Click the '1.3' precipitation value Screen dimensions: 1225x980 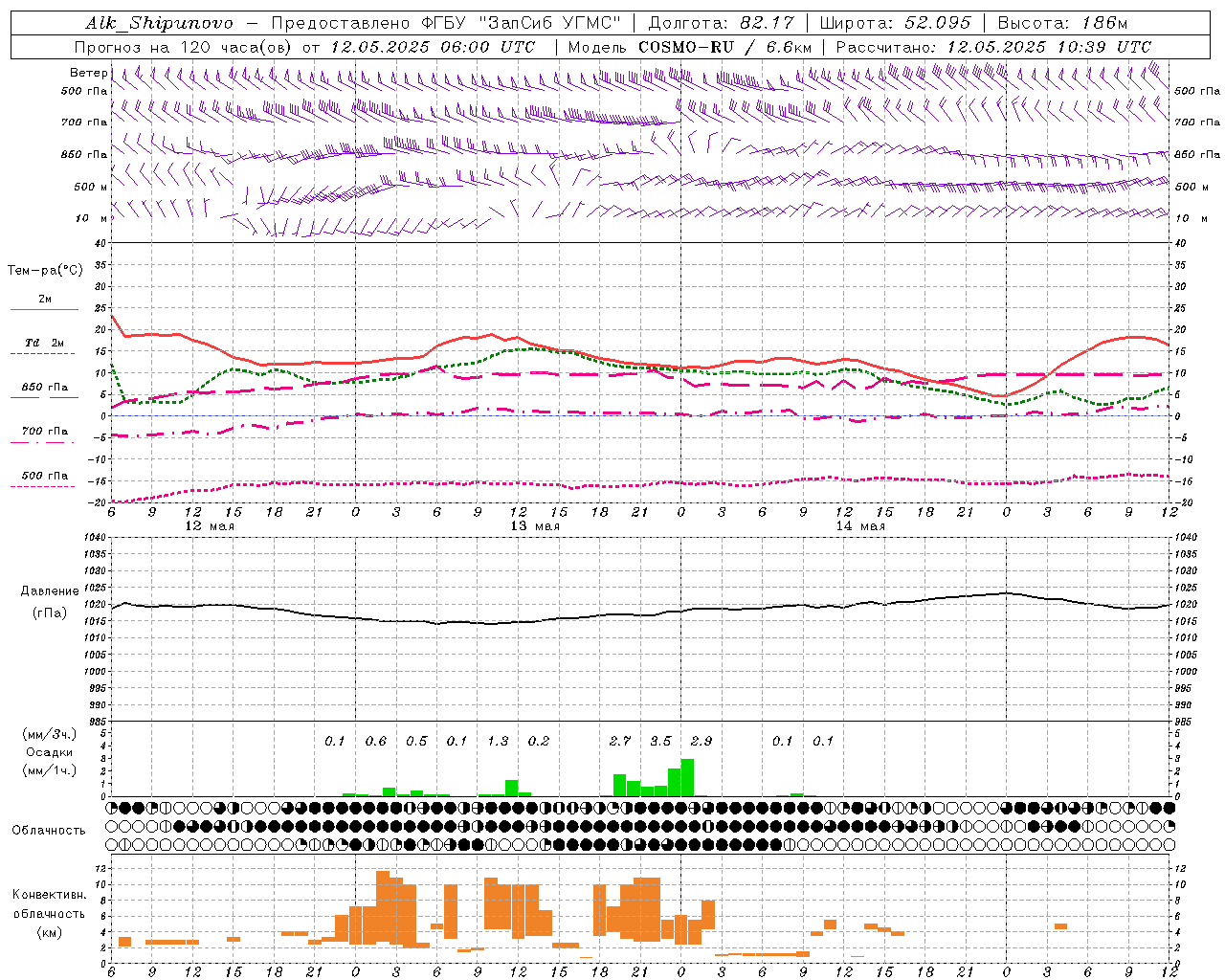pyautogui.click(x=498, y=742)
